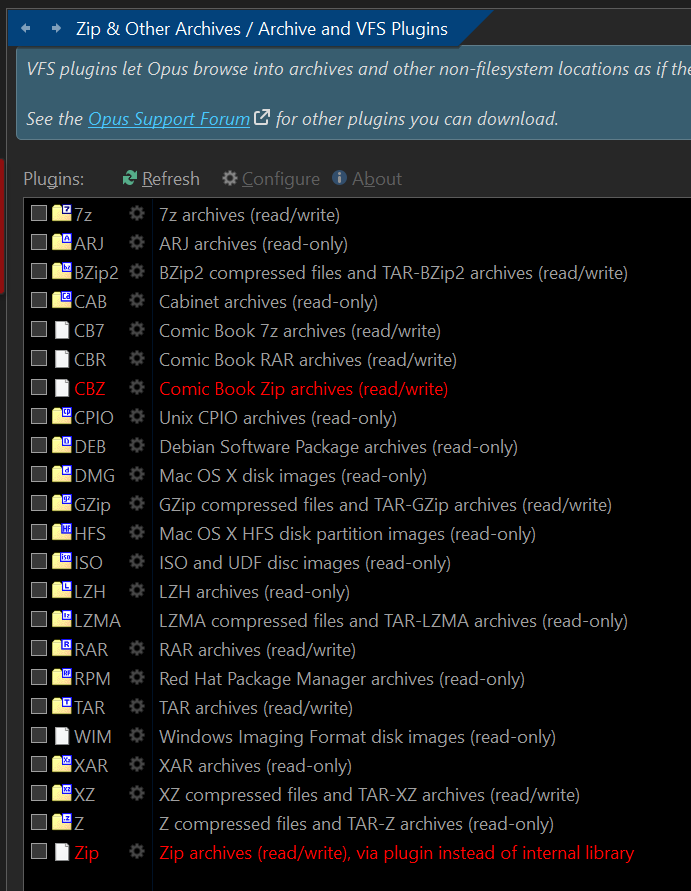Toggle the CBZ plugin checkbox

click(x=39, y=389)
